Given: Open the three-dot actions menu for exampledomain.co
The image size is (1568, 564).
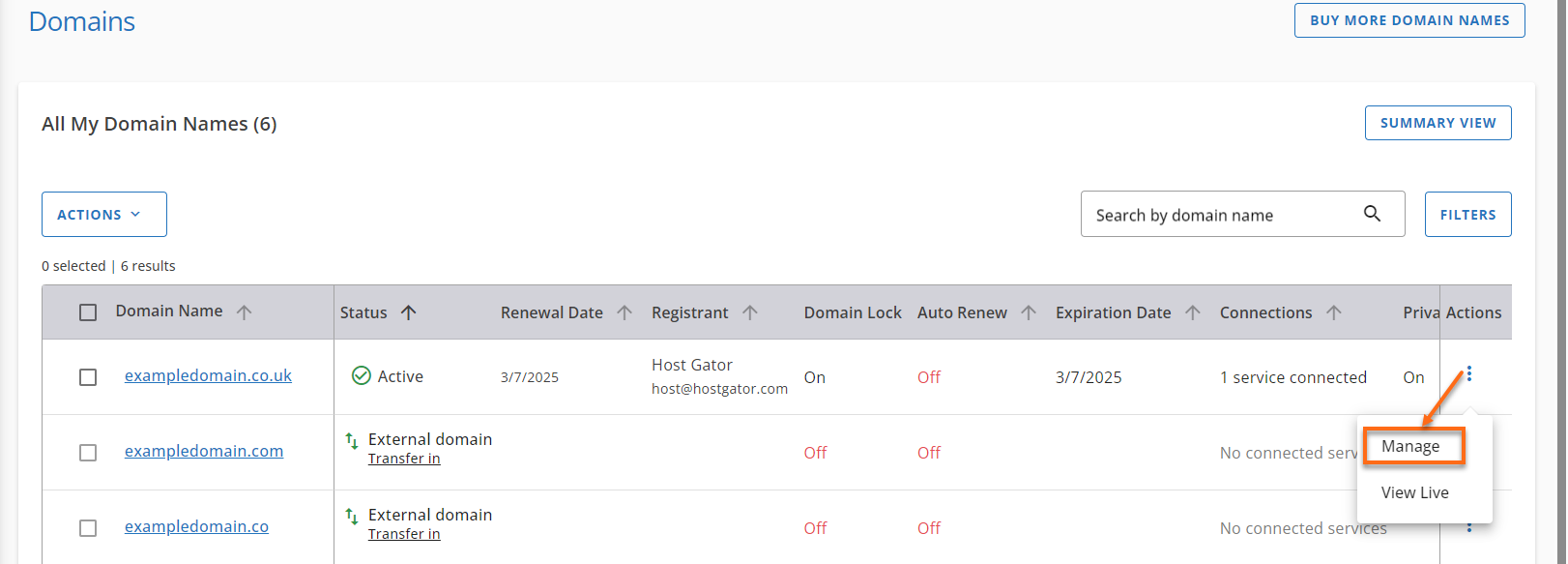Looking at the screenshot, I should (x=1468, y=527).
